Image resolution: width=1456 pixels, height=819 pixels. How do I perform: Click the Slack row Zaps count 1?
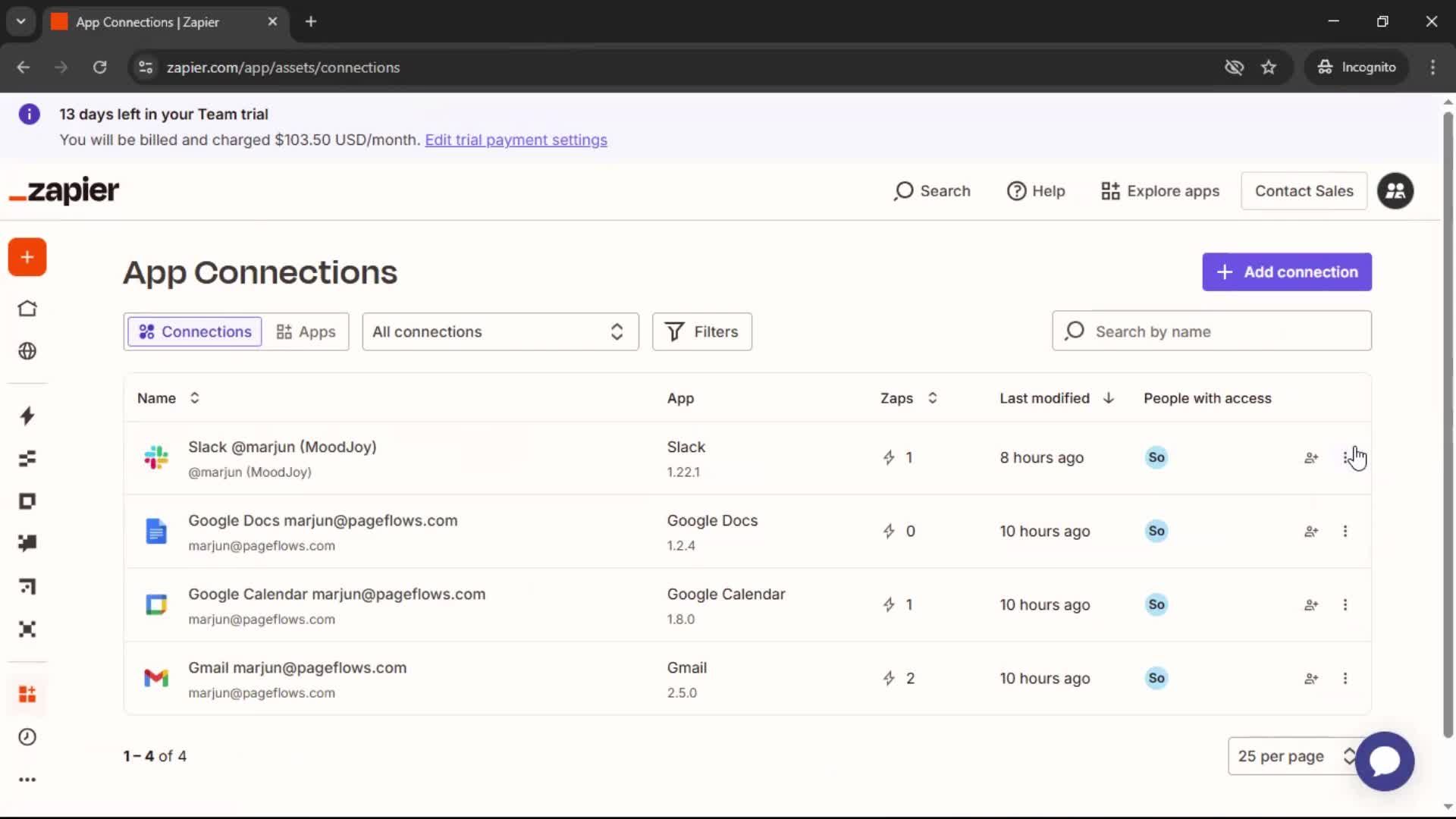pyautogui.click(x=898, y=458)
